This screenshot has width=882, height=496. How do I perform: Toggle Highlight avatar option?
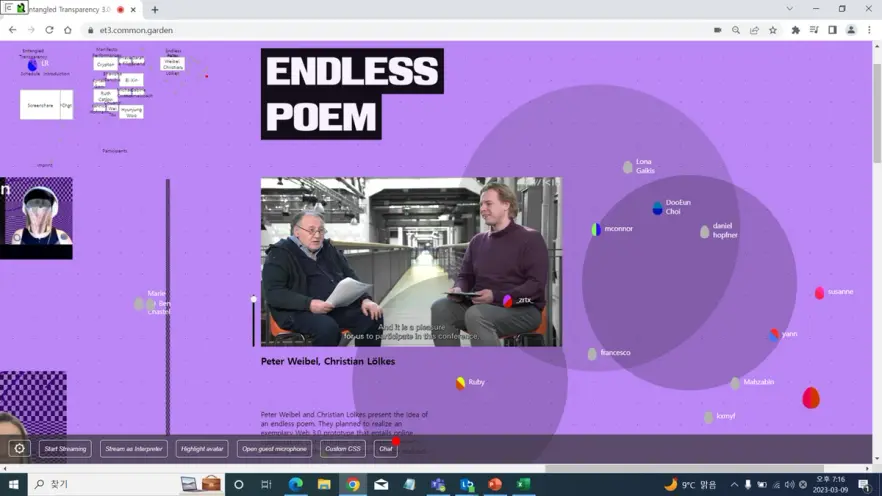click(202, 449)
